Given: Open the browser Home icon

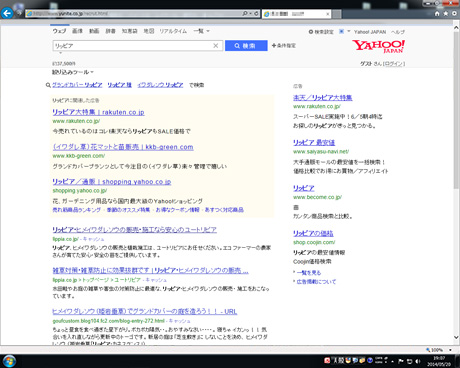Looking at the screenshot, I should (437, 13).
